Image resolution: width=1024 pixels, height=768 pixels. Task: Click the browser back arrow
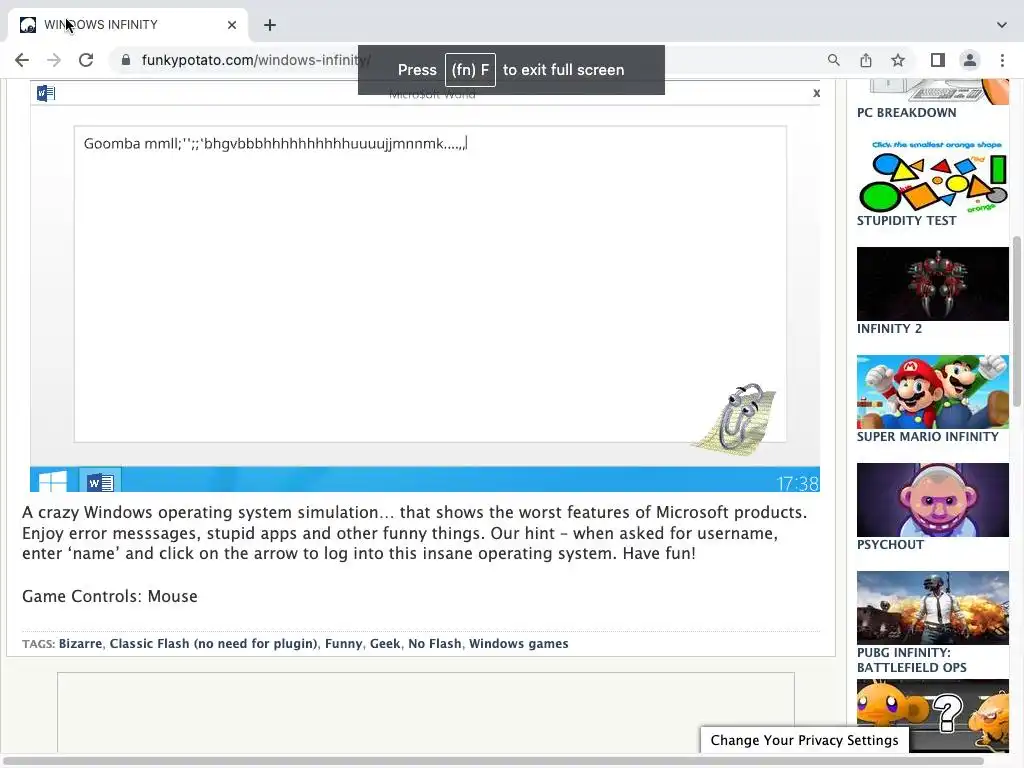(x=22, y=60)
